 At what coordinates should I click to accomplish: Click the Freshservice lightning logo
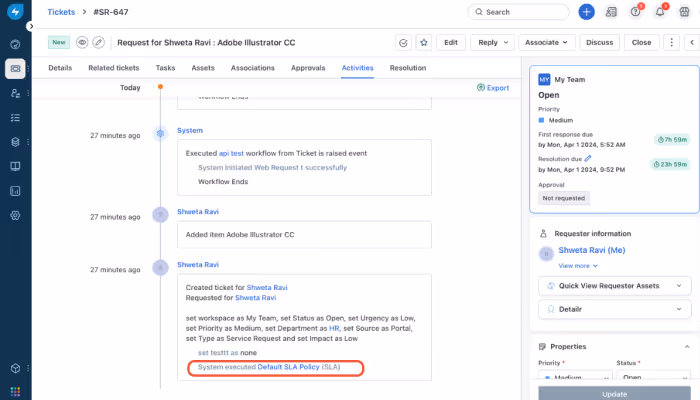15,12
